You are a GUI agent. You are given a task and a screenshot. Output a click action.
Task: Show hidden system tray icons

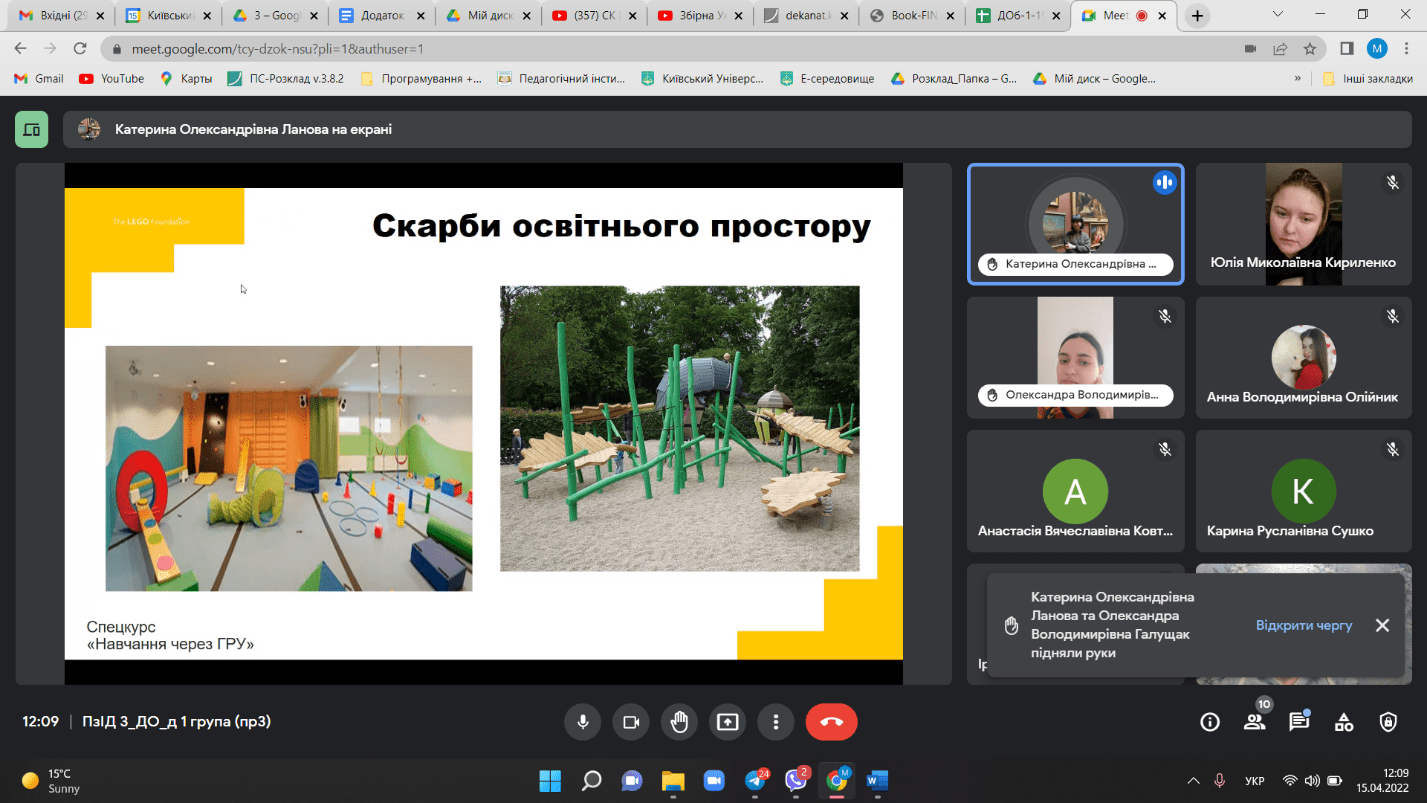tap(1193, 780)
